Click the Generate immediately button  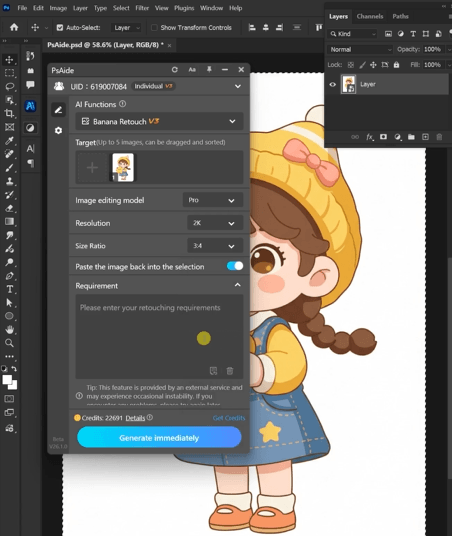159,438
